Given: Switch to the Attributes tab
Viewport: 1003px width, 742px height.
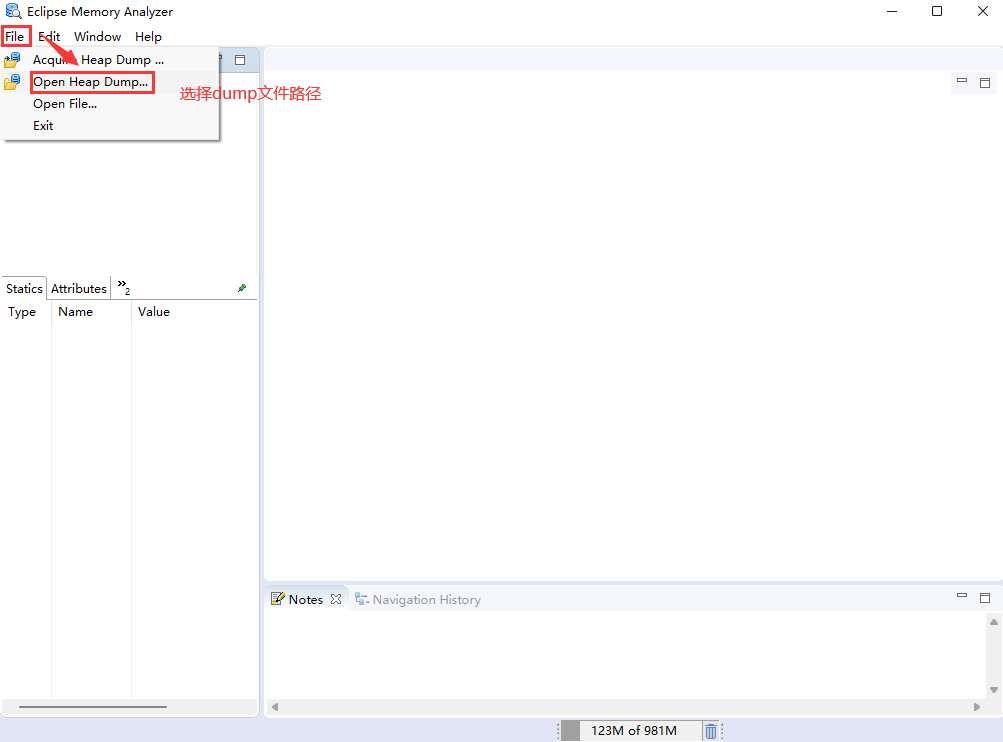Looking at the screenshot, I should (x=79, y=289).
